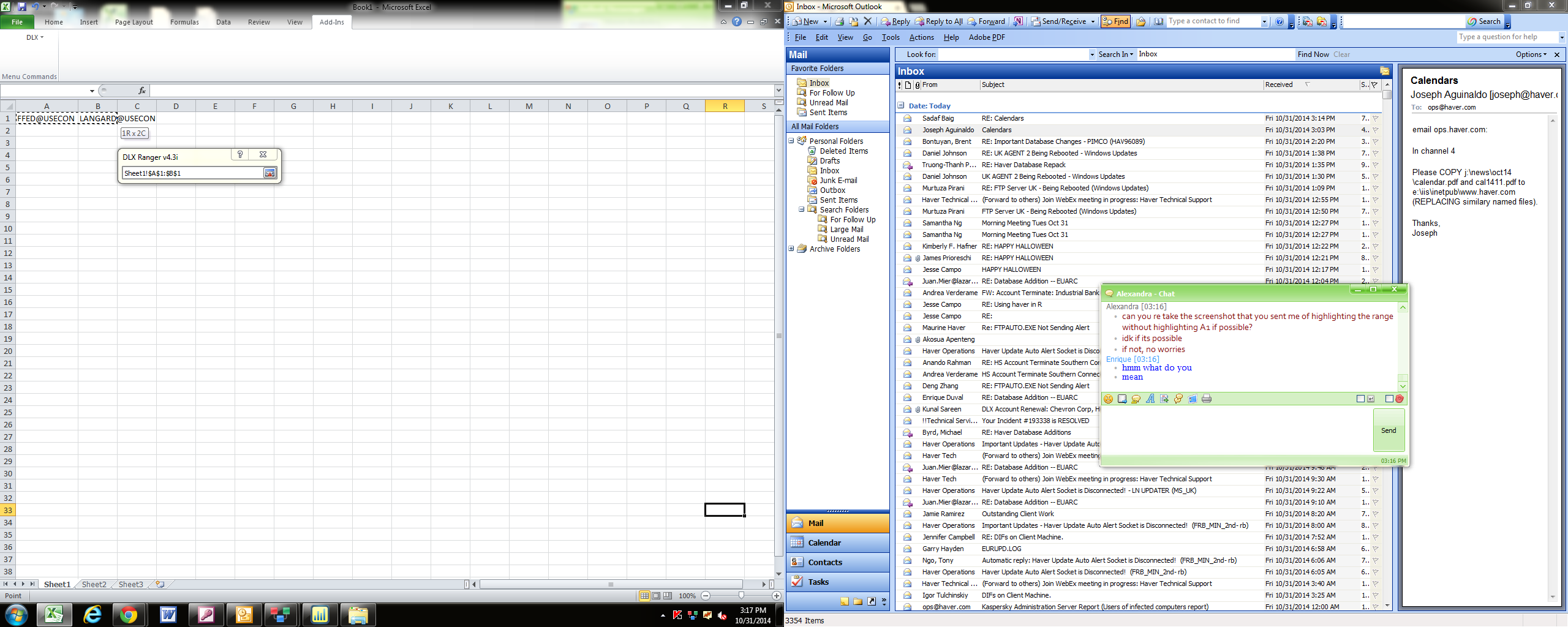1568x627 pixels.
Task: Open the Look for dropdown arrow
Action: 1091,54
